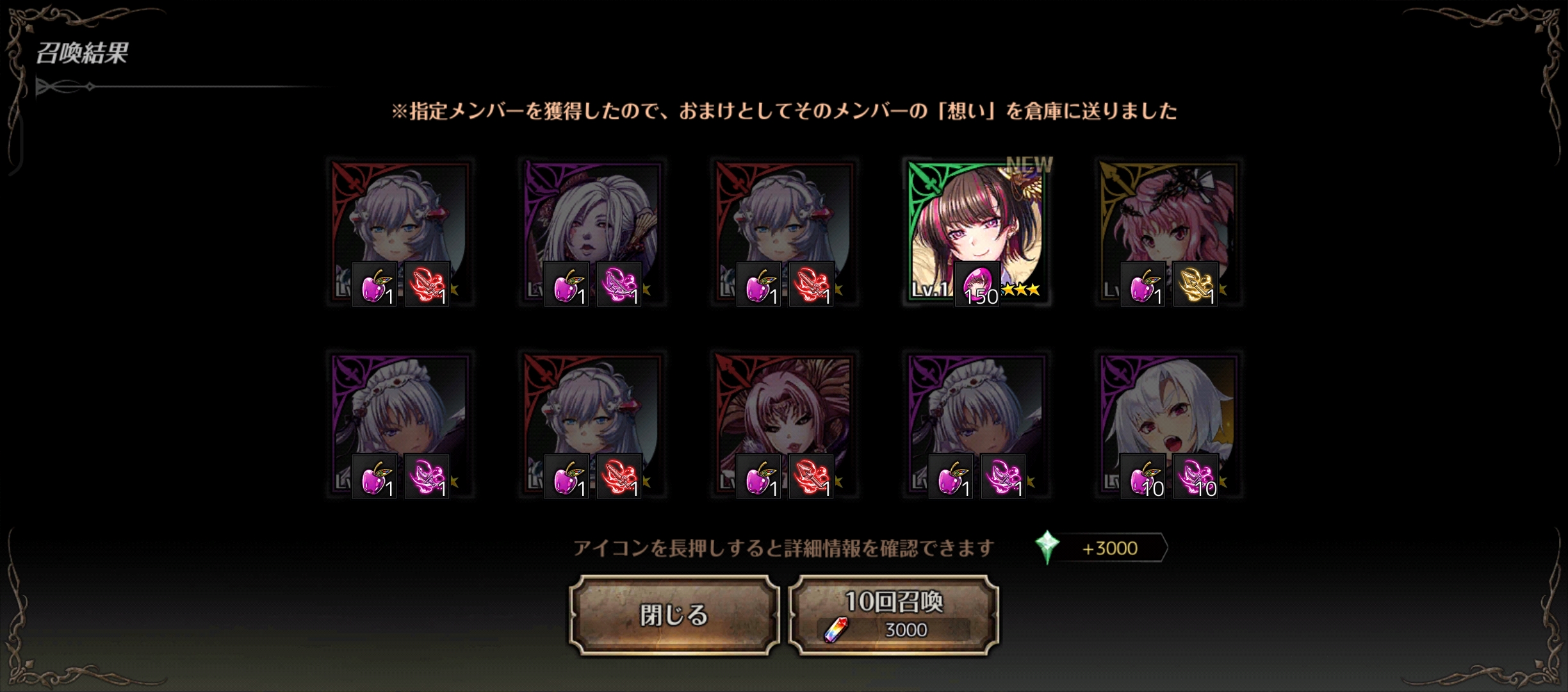
Task: Click the purple apple icon showing 10
Action: (1143, 477)
